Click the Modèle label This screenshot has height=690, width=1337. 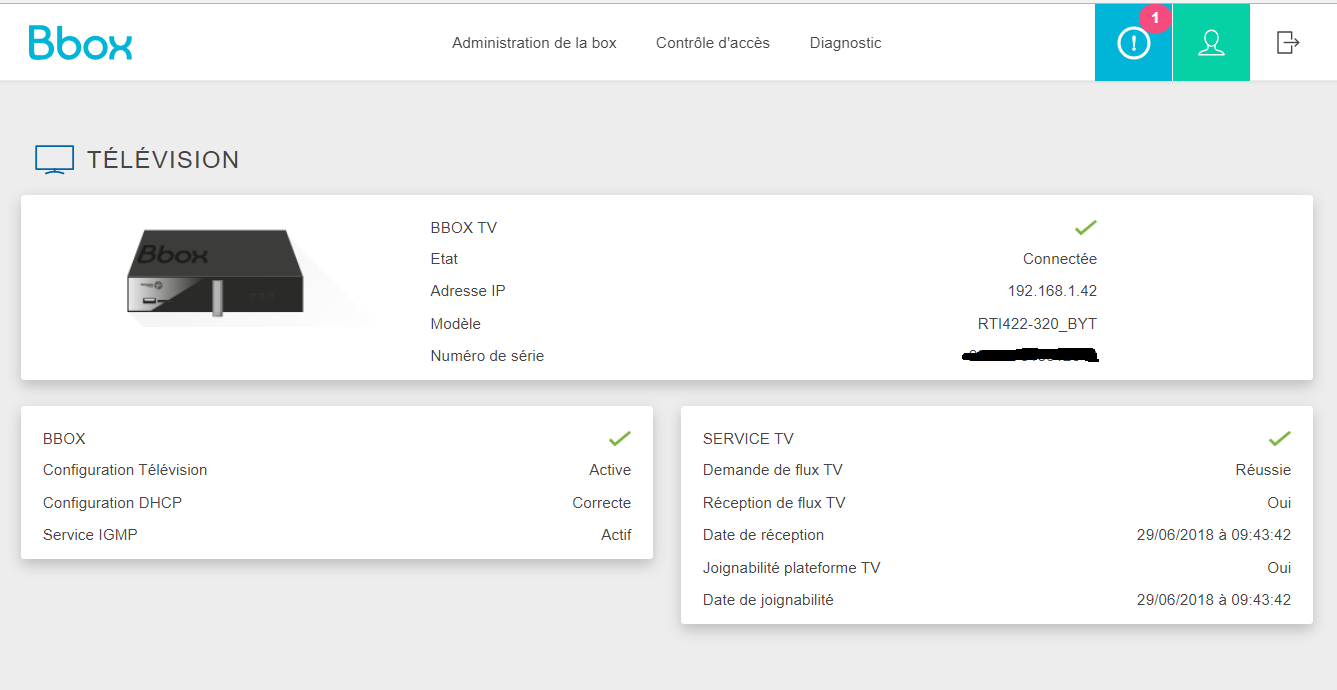tap(456, 324)
